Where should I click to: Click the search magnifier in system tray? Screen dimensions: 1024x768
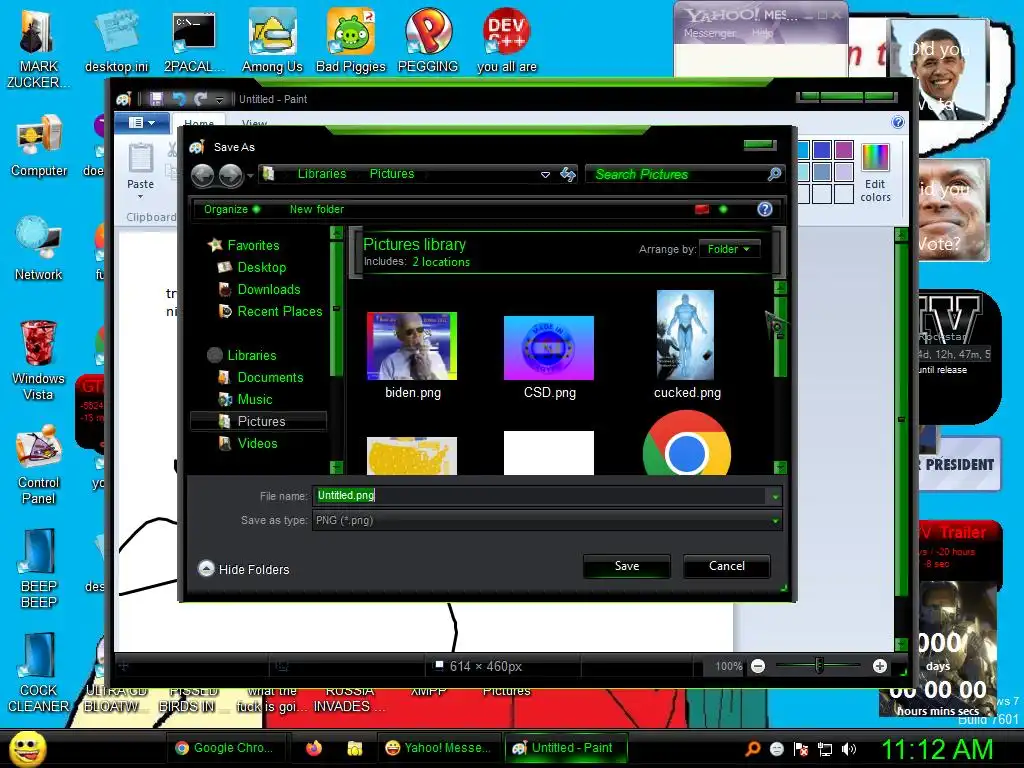coord(752,748)
